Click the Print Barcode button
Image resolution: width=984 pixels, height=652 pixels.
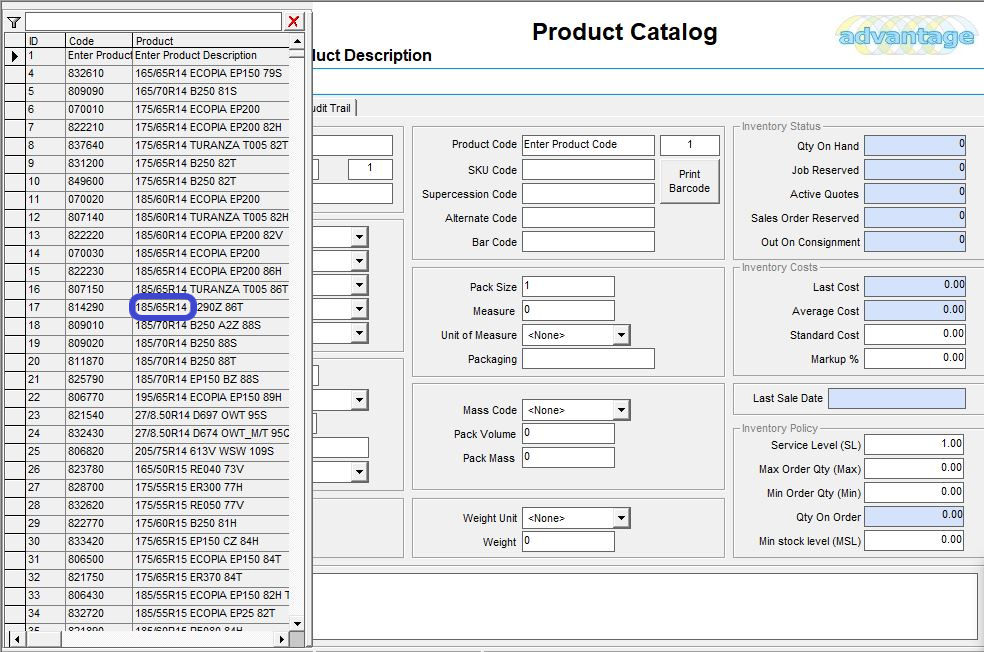click(x=689, y=181)
